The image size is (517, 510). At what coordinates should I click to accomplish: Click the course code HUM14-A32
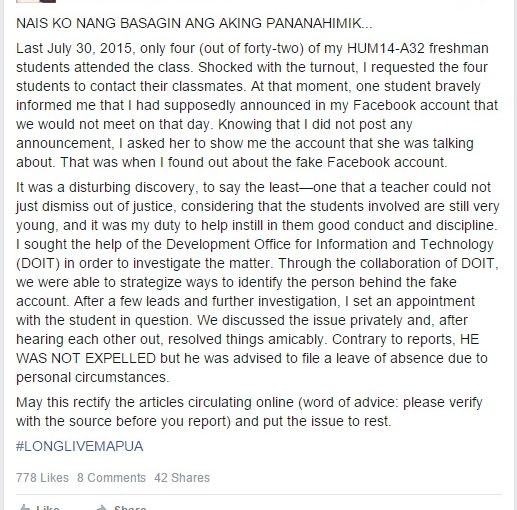(x=386, y=49)
